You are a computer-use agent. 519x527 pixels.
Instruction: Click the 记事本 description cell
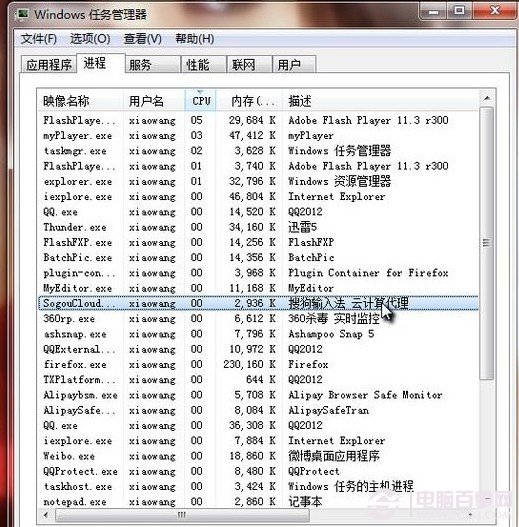[305, 501]
